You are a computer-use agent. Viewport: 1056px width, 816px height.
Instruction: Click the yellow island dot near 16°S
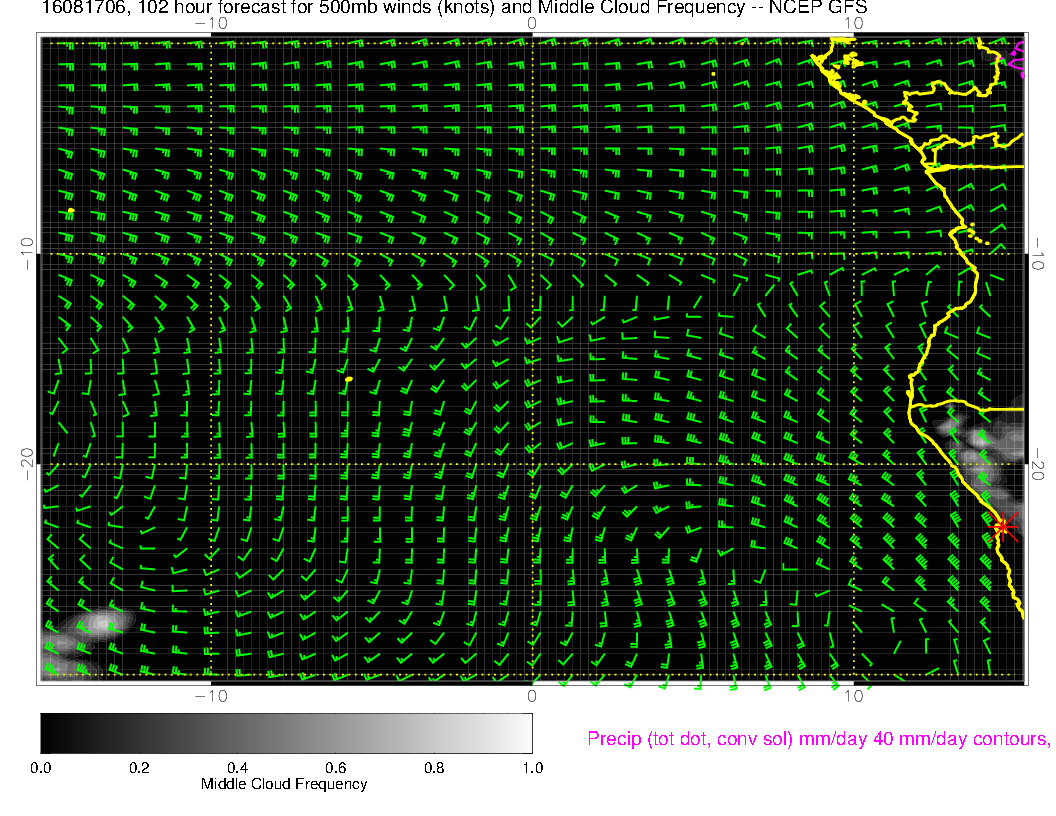click(348, 379)
